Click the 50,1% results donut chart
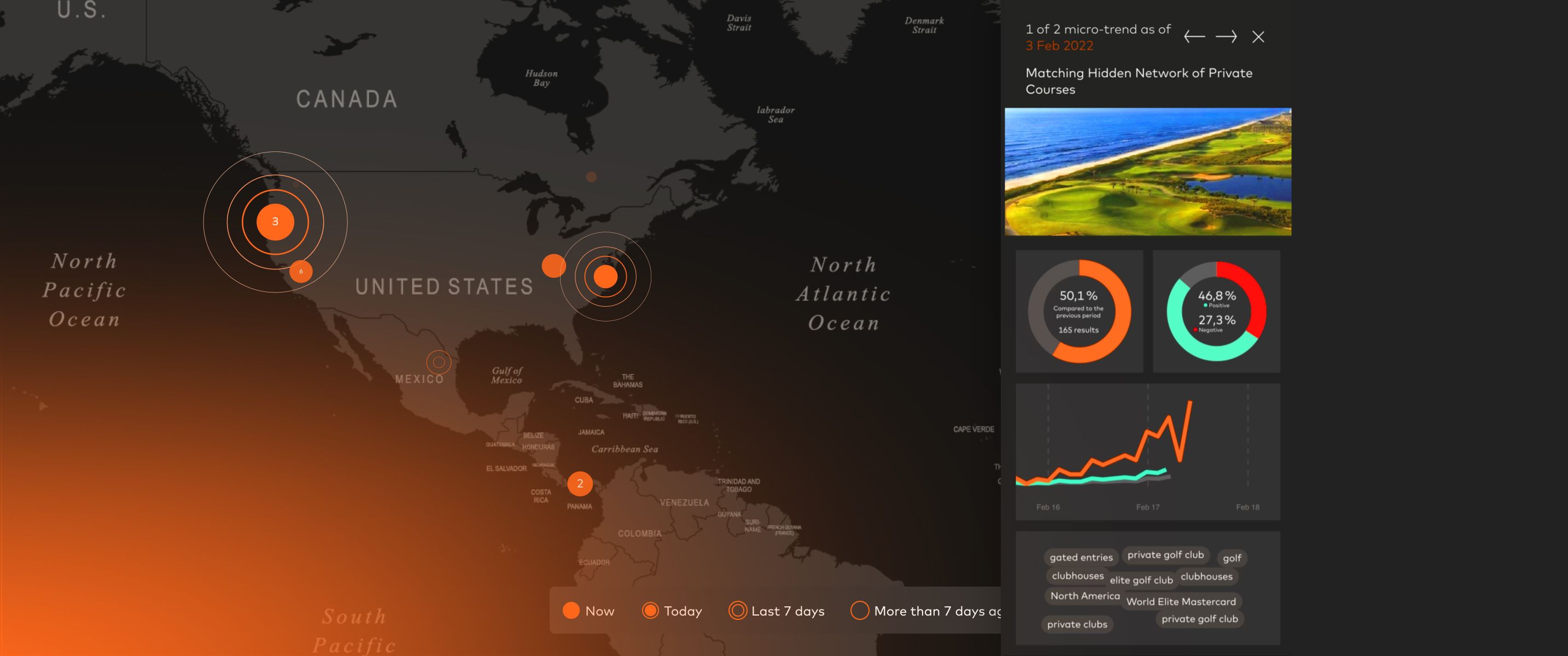 [1079, 312]
